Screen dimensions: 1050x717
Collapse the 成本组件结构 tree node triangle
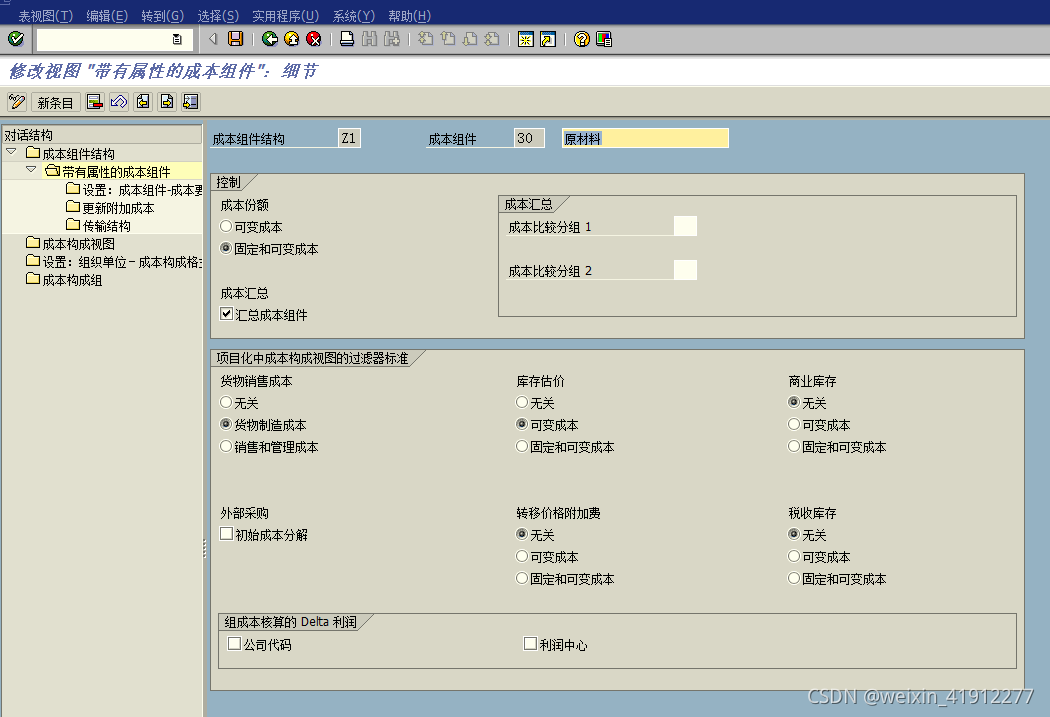pyautogui.click(x=11, y=152)
